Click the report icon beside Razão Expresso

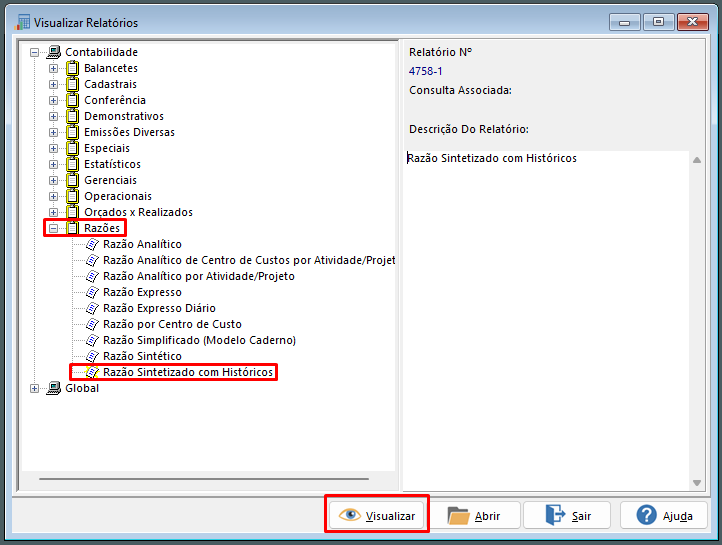point(92,292)
